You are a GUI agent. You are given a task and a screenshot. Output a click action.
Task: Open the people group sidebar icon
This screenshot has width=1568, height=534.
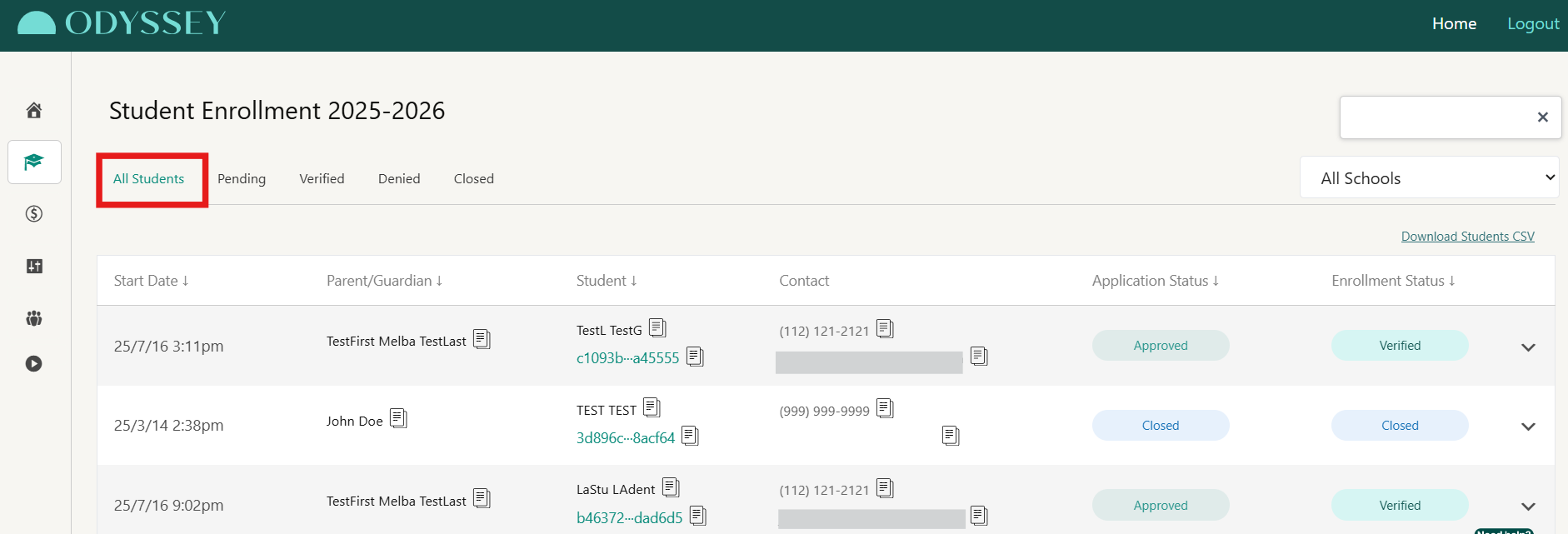pyautogui.click(x=34, y=318)
